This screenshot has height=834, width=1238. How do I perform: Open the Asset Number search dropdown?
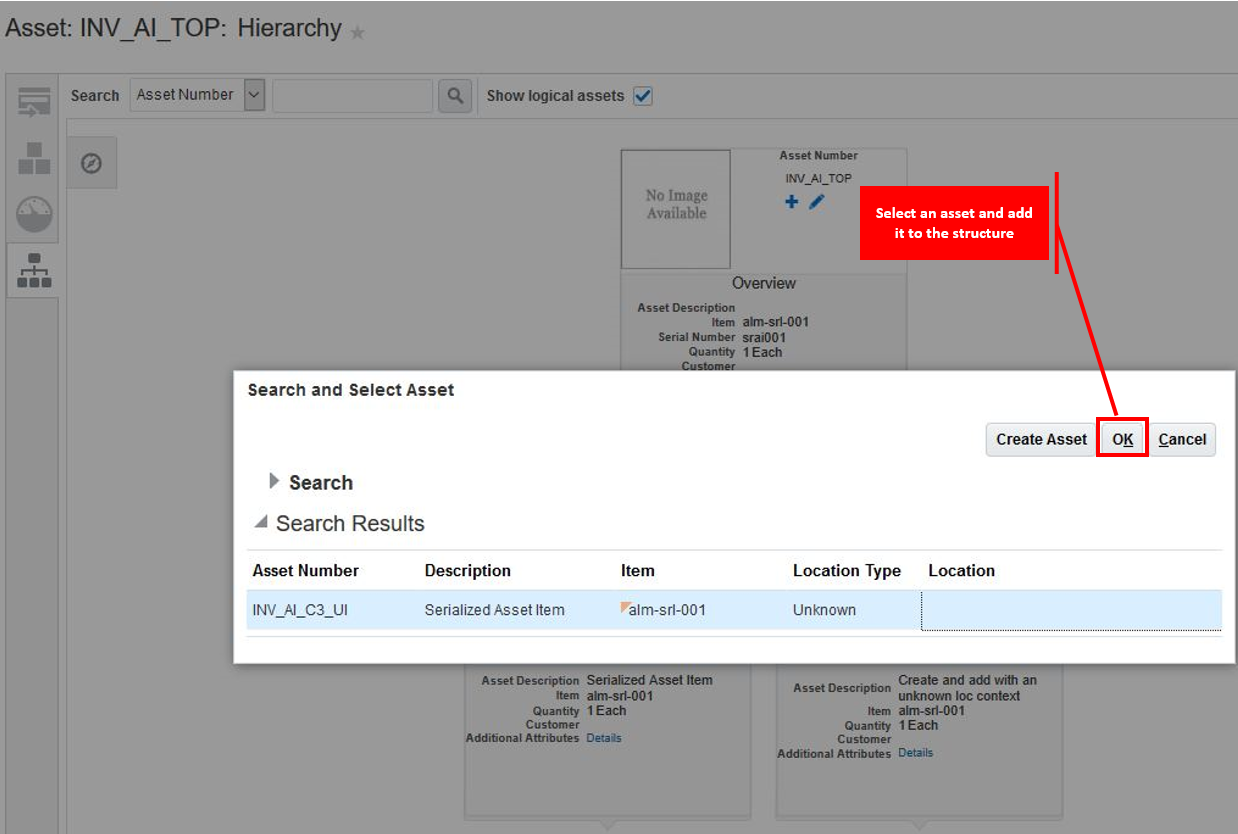(x=254, y=96)
